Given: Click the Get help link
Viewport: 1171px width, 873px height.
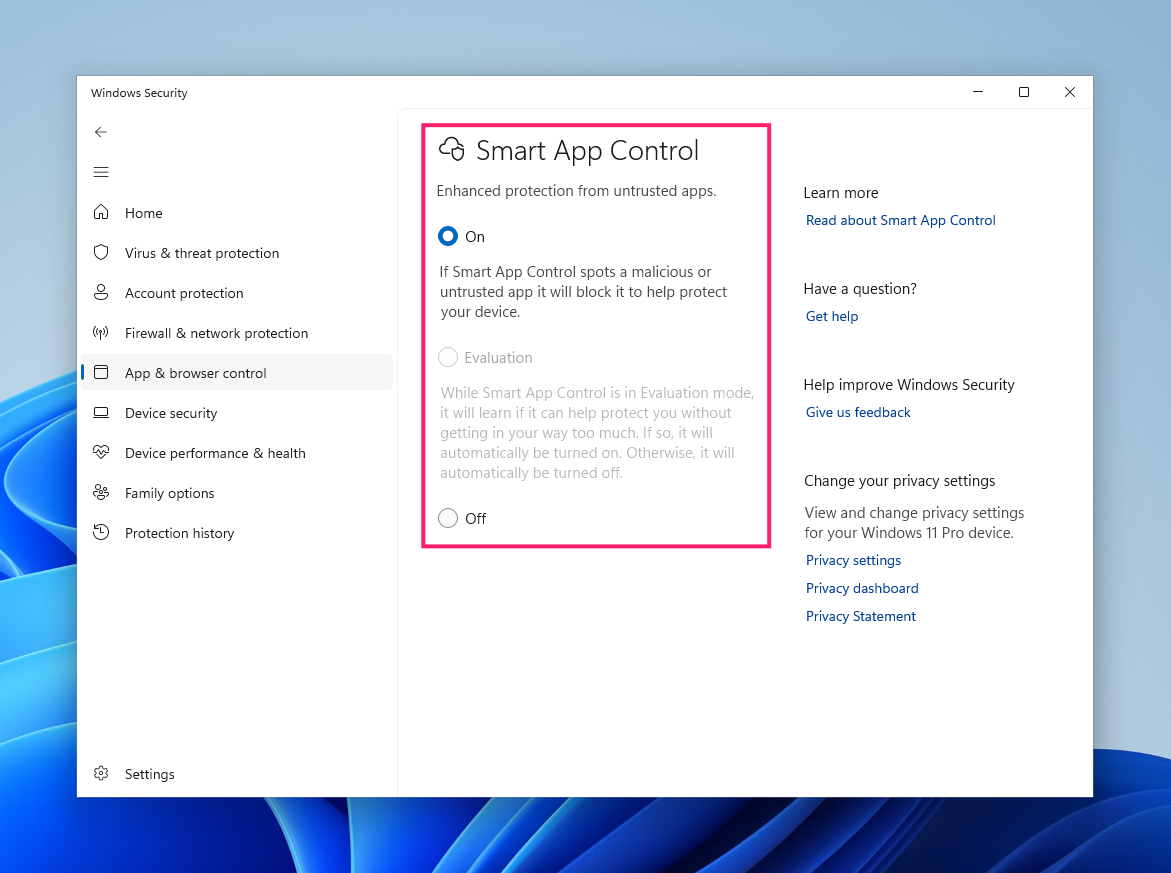Looking at the screenshot, I should click(x=831, y=316).
